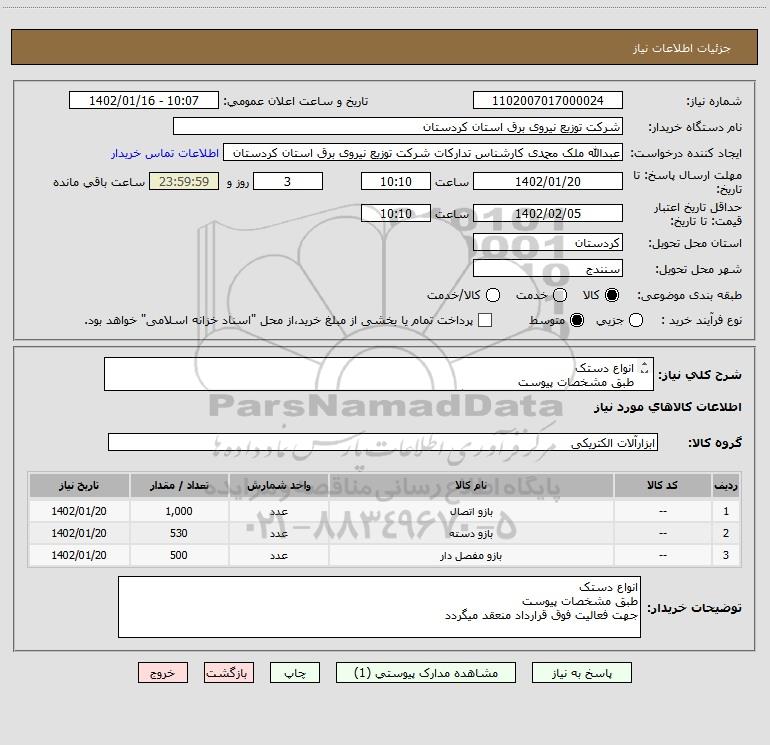Click the quantity cell 1,000
This screenshot has height=745, width=770.
click(179, 511)
